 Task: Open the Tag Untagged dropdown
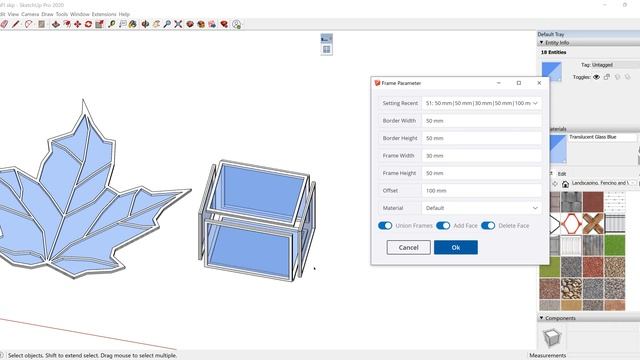tap(616, 65)
